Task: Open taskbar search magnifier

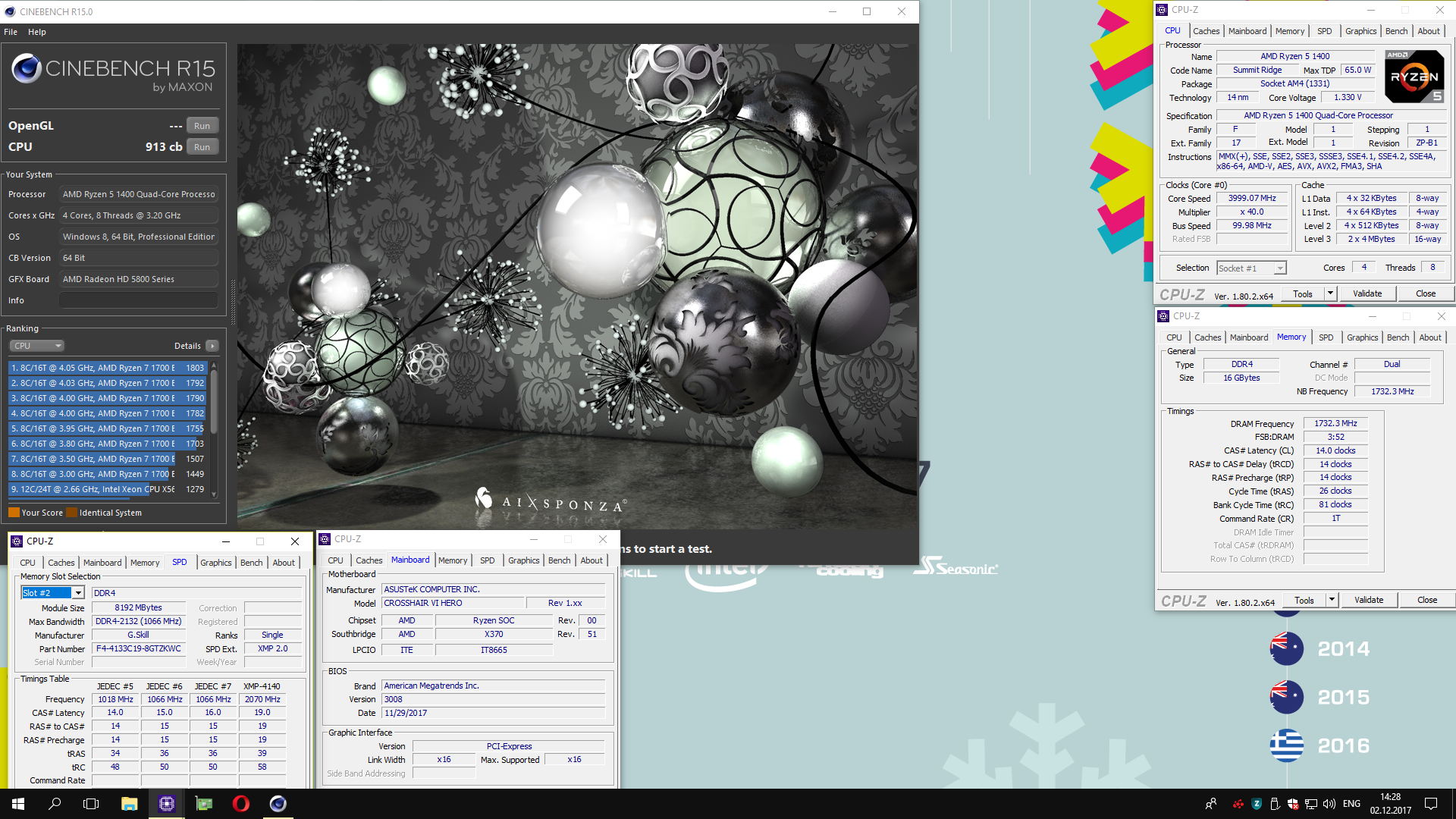Action: click(x=55, y=804)
